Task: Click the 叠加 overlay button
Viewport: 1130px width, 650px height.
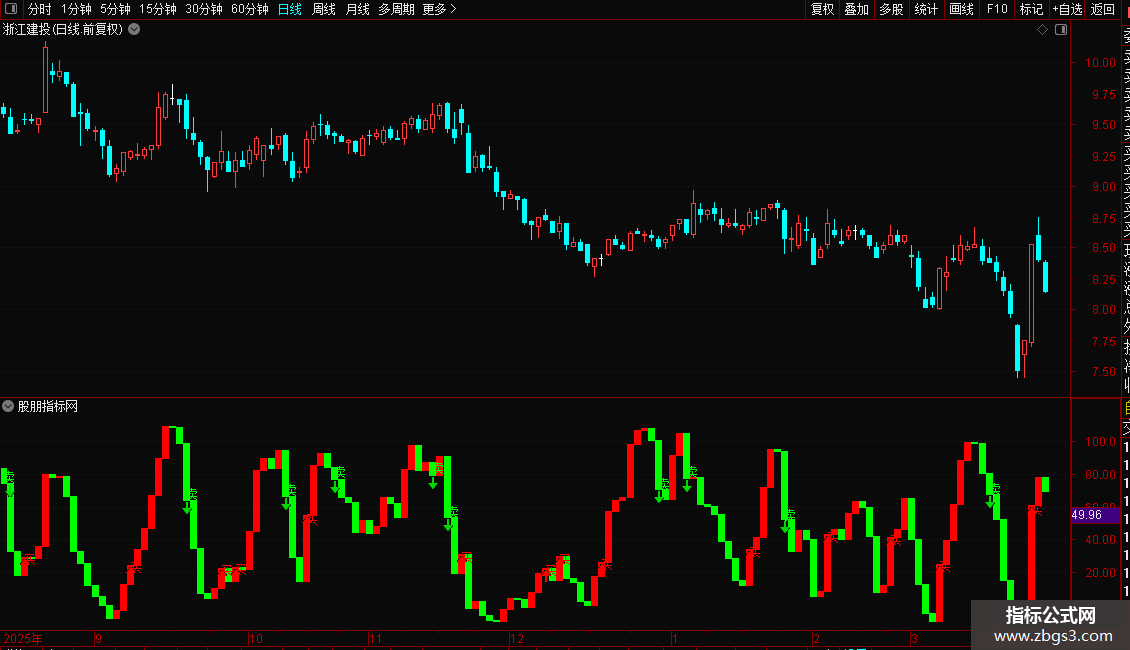Action: point(857,9)
